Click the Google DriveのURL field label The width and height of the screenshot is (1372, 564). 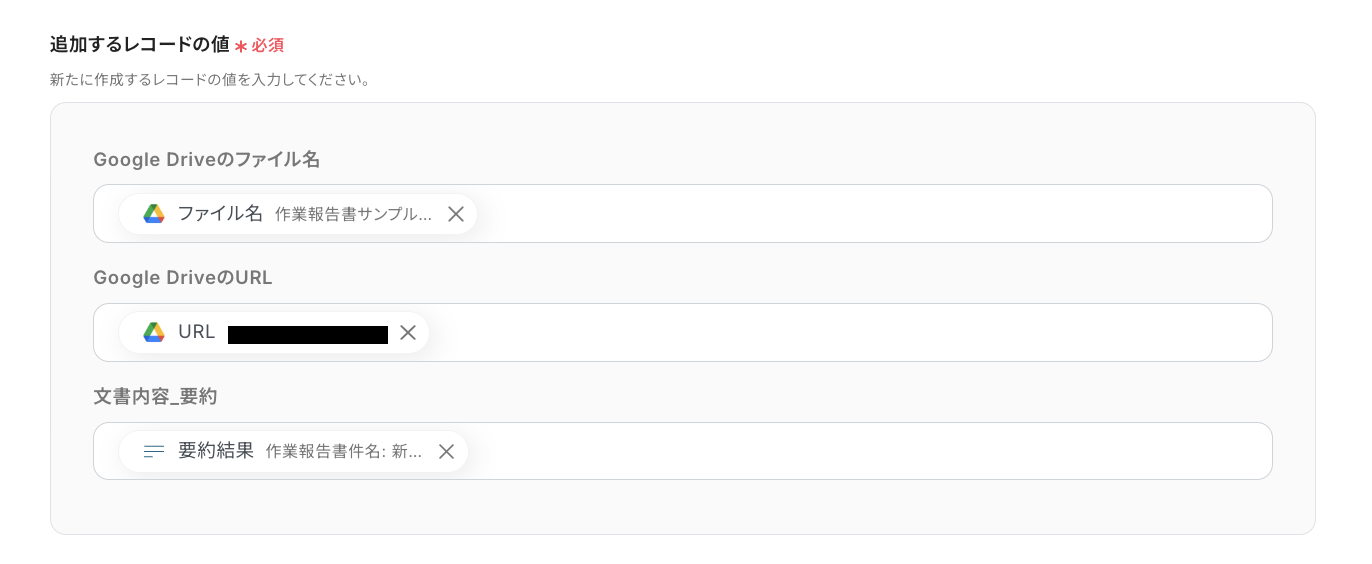(x=183, y=278)
